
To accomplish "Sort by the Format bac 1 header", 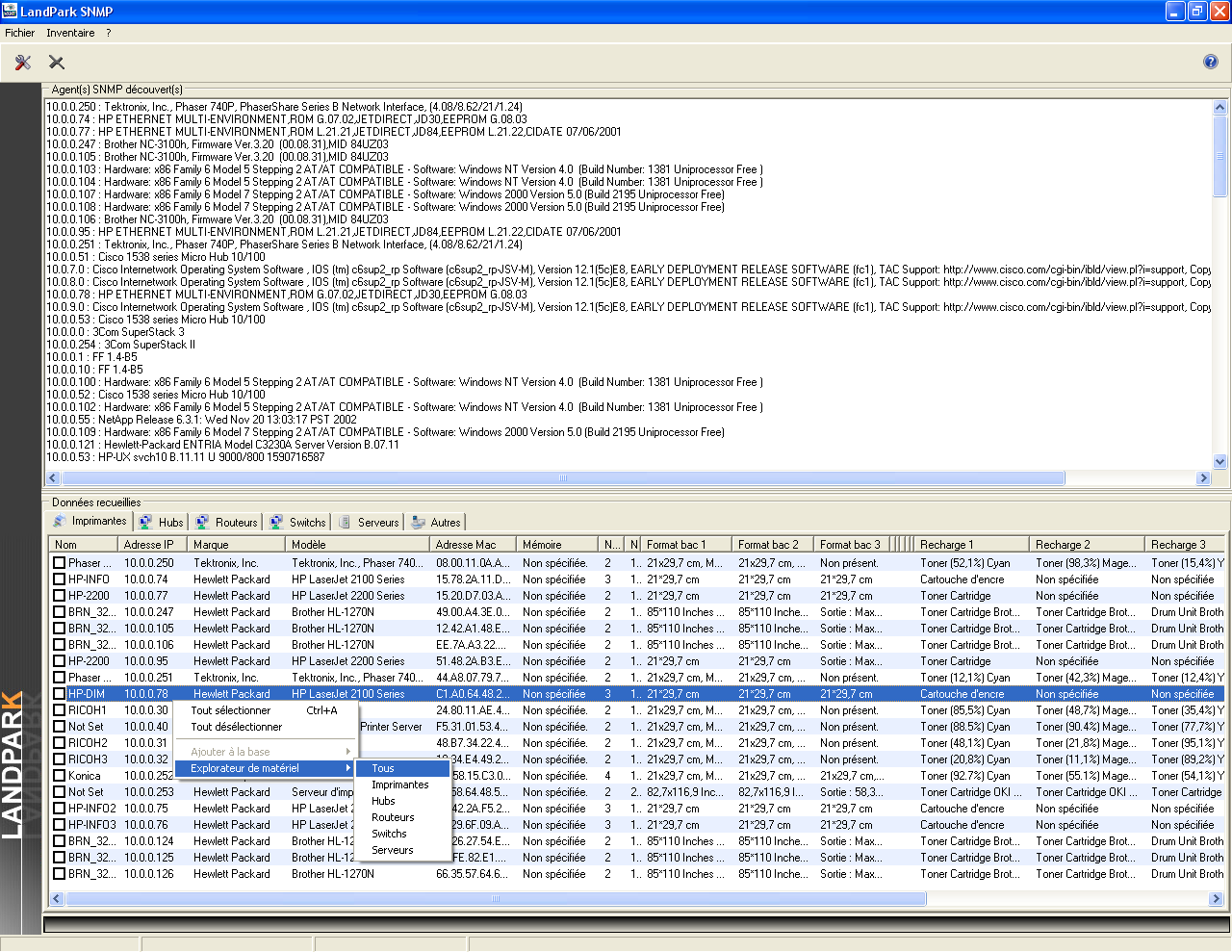I will pyautogui.click(x=686, y=544).
